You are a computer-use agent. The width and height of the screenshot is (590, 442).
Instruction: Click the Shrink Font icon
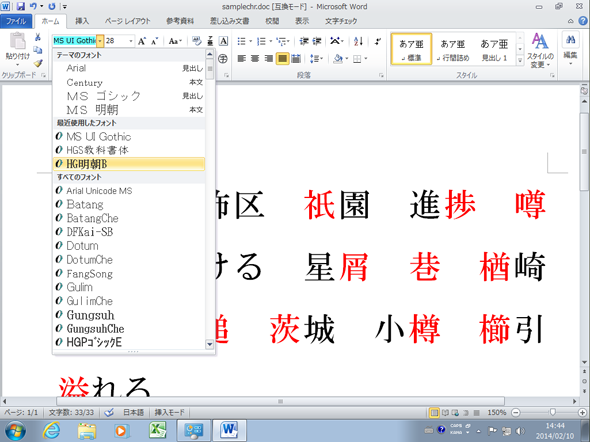coord(155,41)
